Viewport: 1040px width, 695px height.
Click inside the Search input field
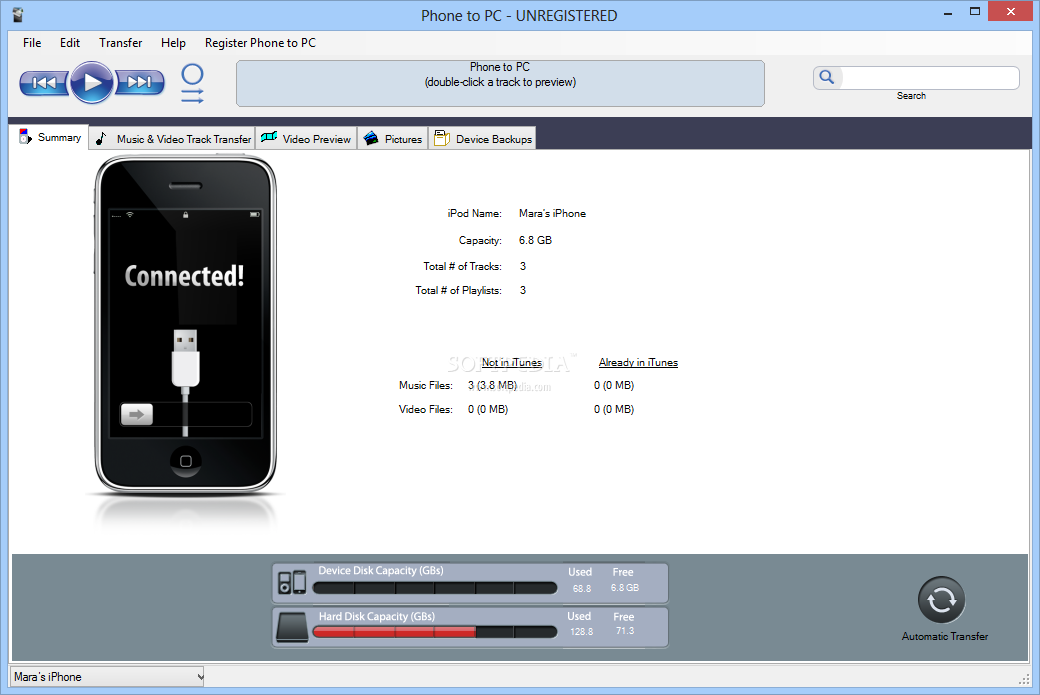929,77
